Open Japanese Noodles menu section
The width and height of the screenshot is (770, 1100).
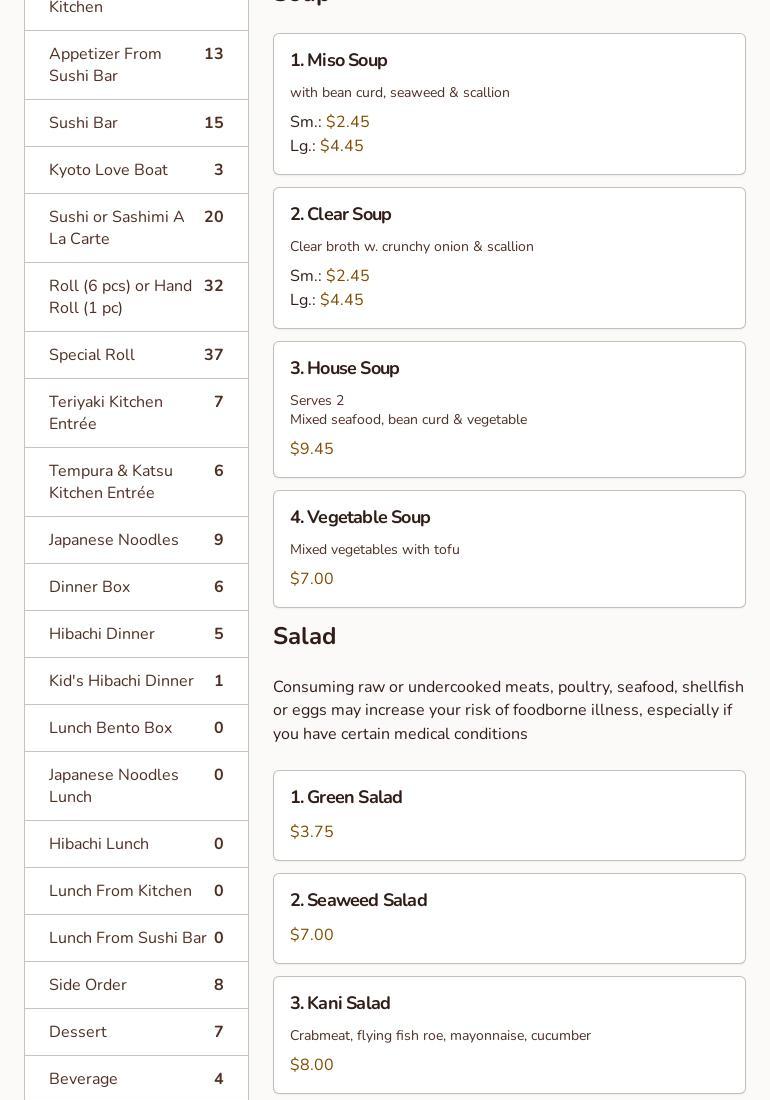[x=136, y=540]
